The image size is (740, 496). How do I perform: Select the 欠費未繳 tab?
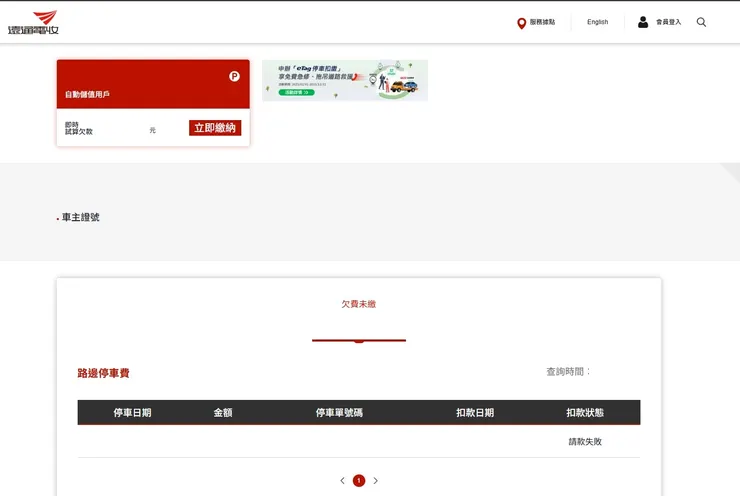359,304
